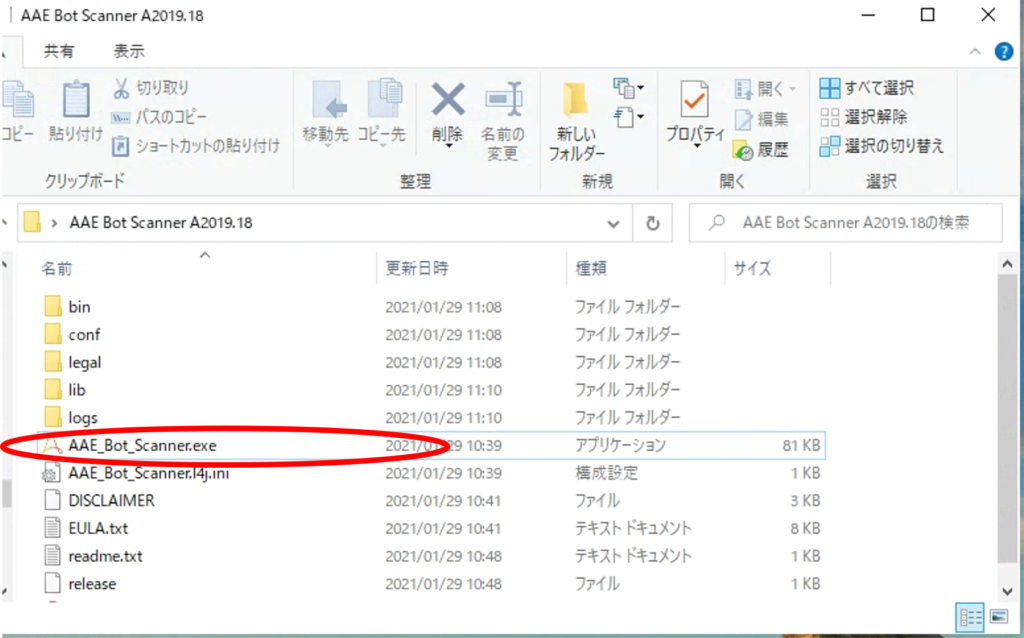Open the Help question mark icon
Screen dimensions: 1024x638
(1004, 52)
